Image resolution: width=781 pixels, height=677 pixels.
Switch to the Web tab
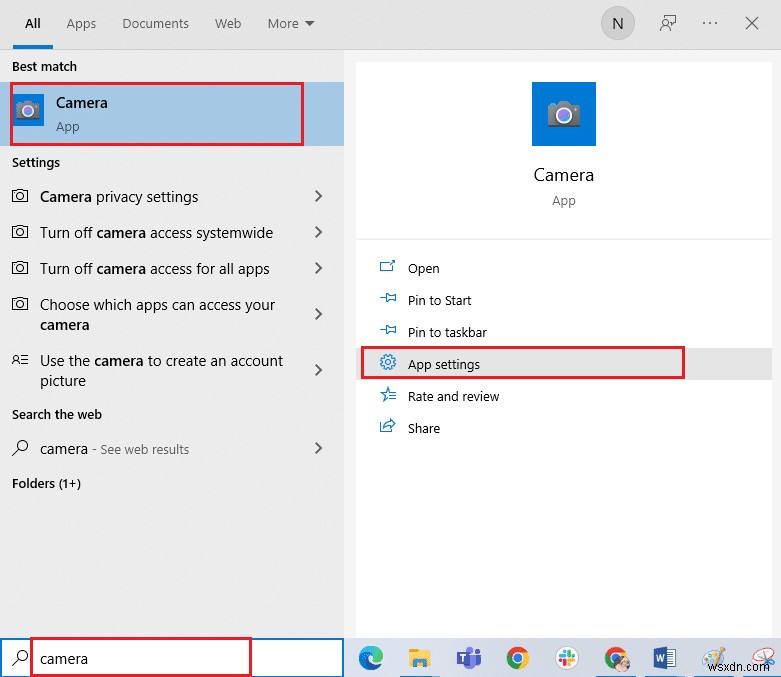tap(228, 23)
